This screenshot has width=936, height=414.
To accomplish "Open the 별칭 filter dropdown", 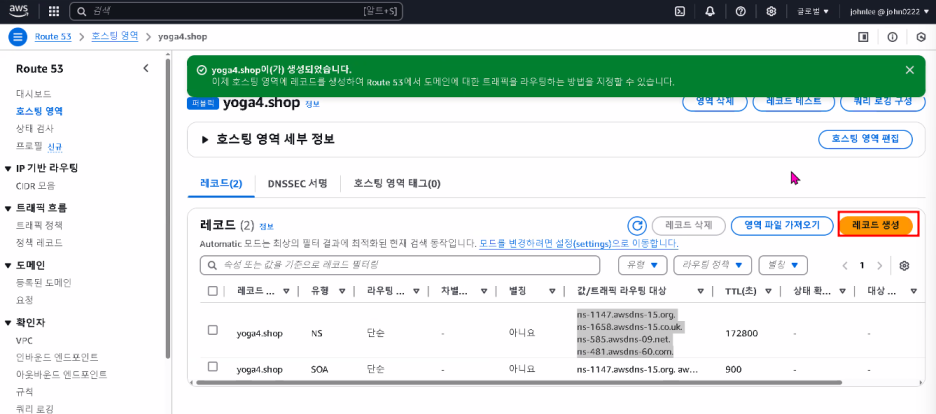I will 783,265.
